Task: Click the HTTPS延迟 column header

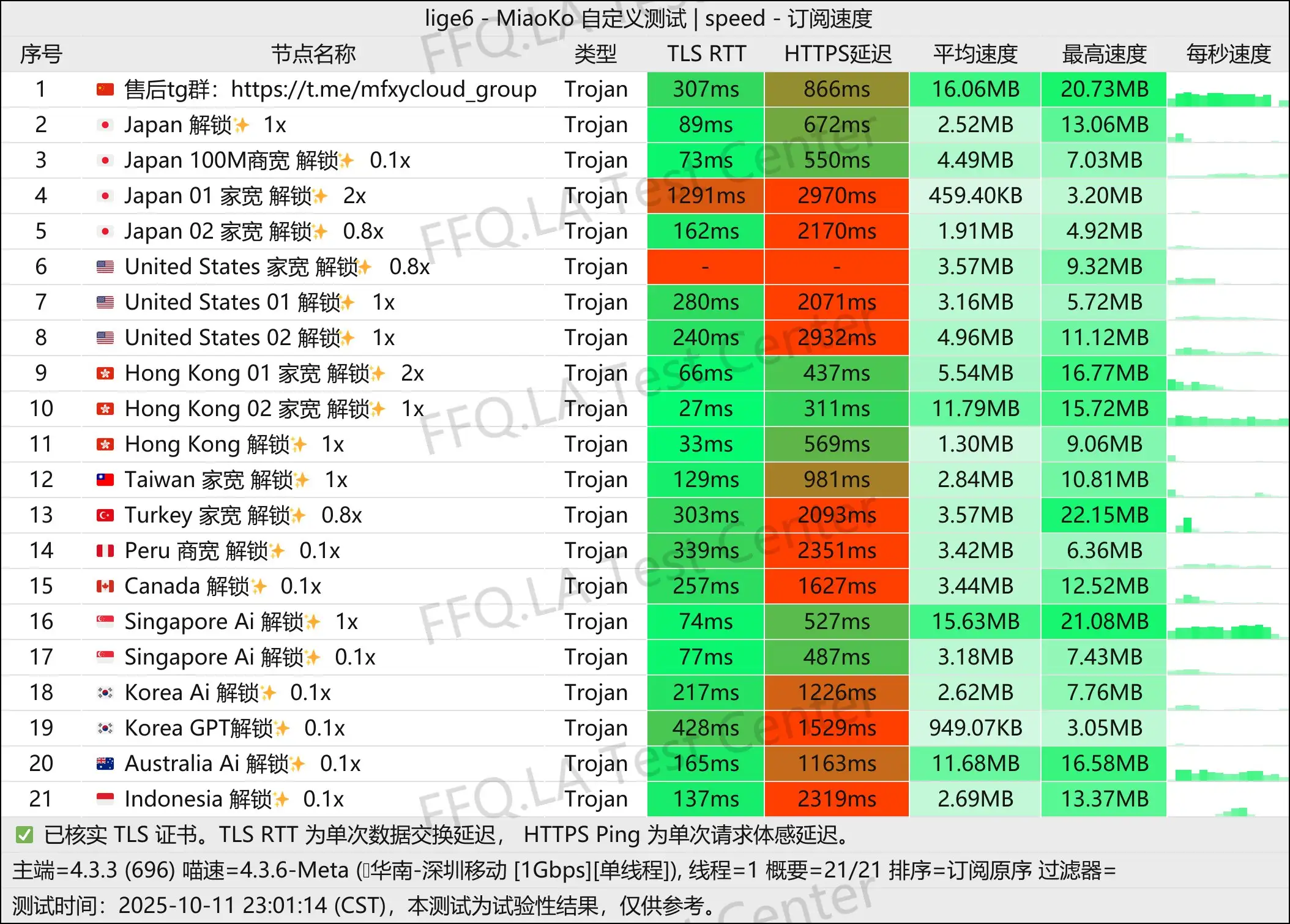Action: (837, 54)
